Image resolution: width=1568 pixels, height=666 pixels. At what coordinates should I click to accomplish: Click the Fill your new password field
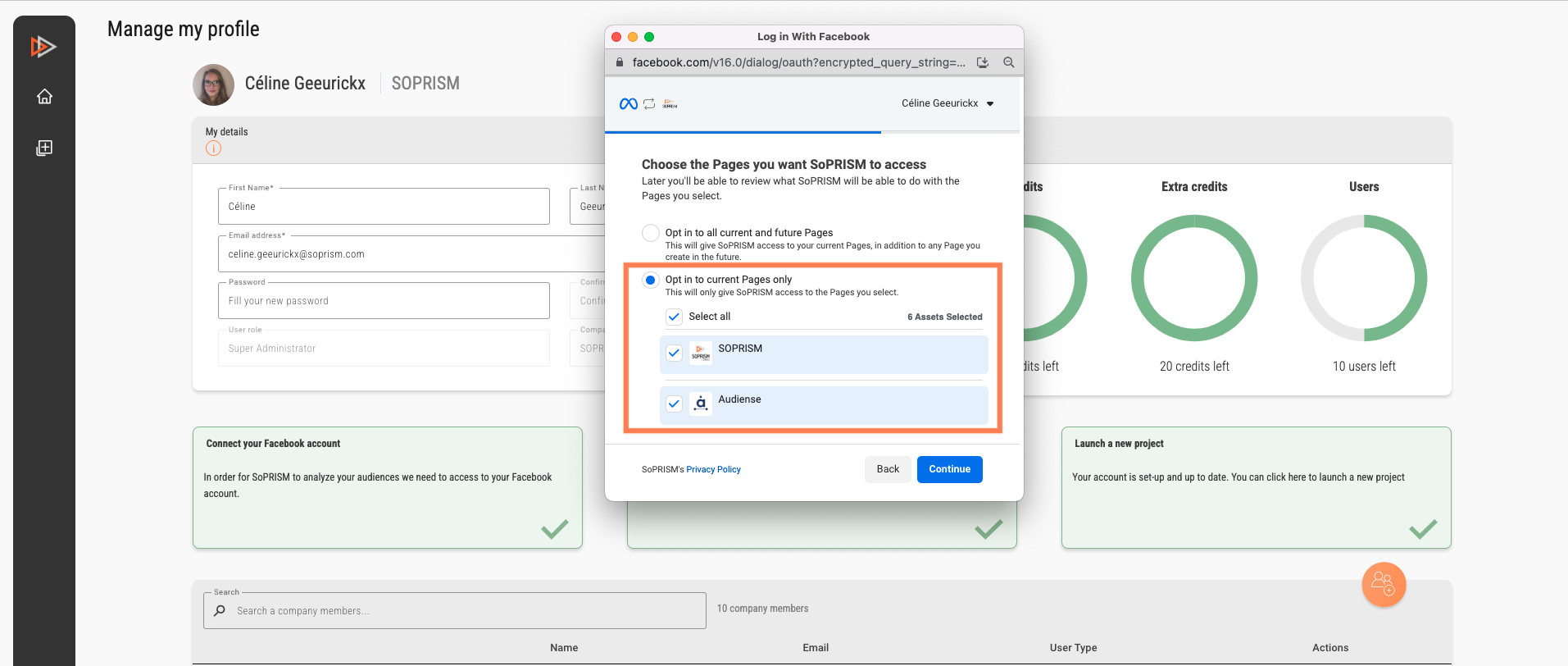pos(384,300)
